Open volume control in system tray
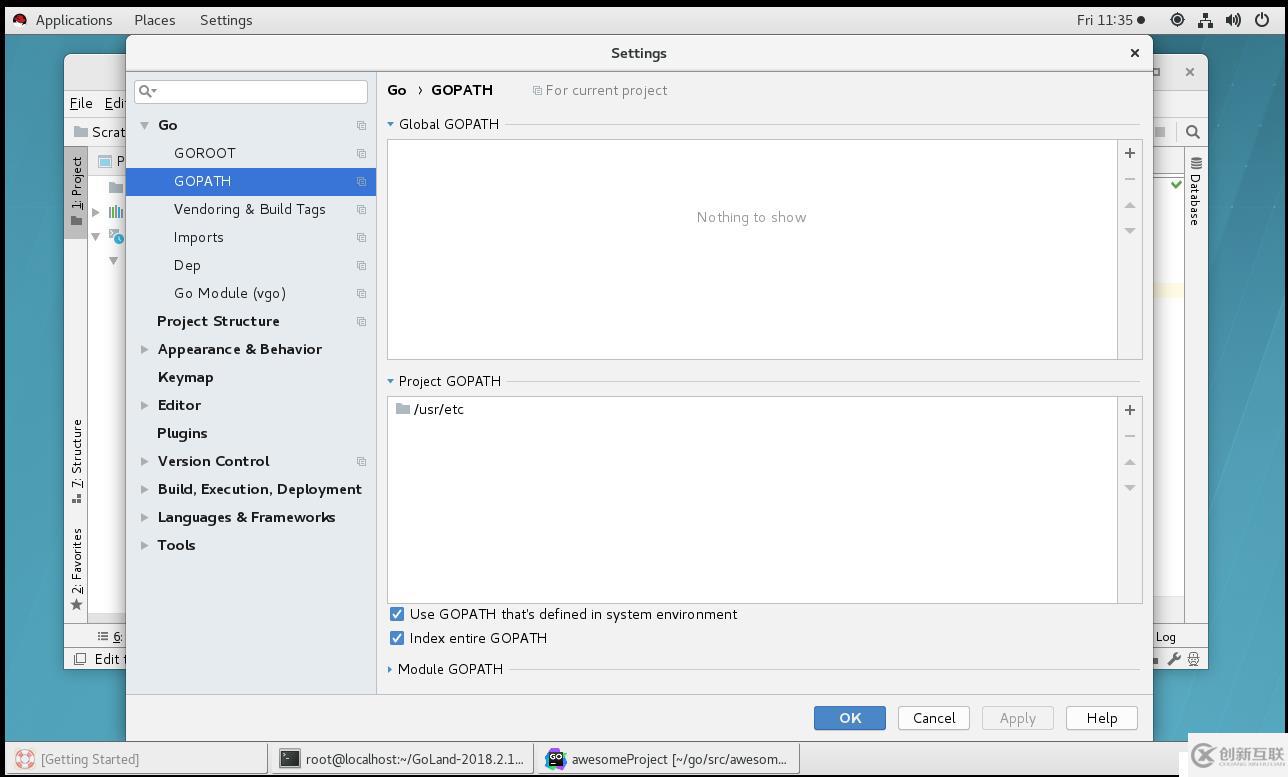Viewport: 1288px width, 777px height. (1233, 20)
